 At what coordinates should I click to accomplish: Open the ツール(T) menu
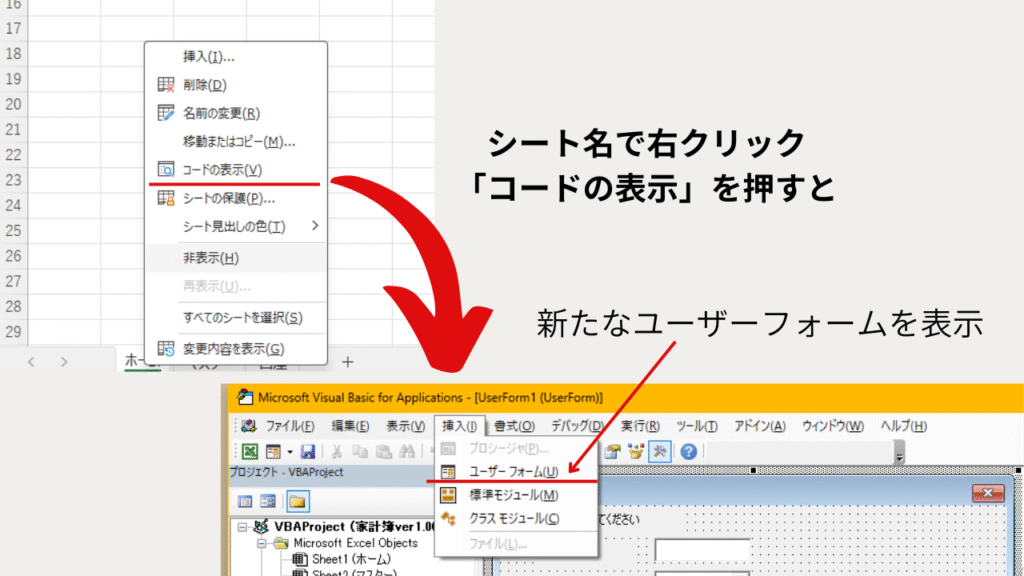(x=697, y=426)
